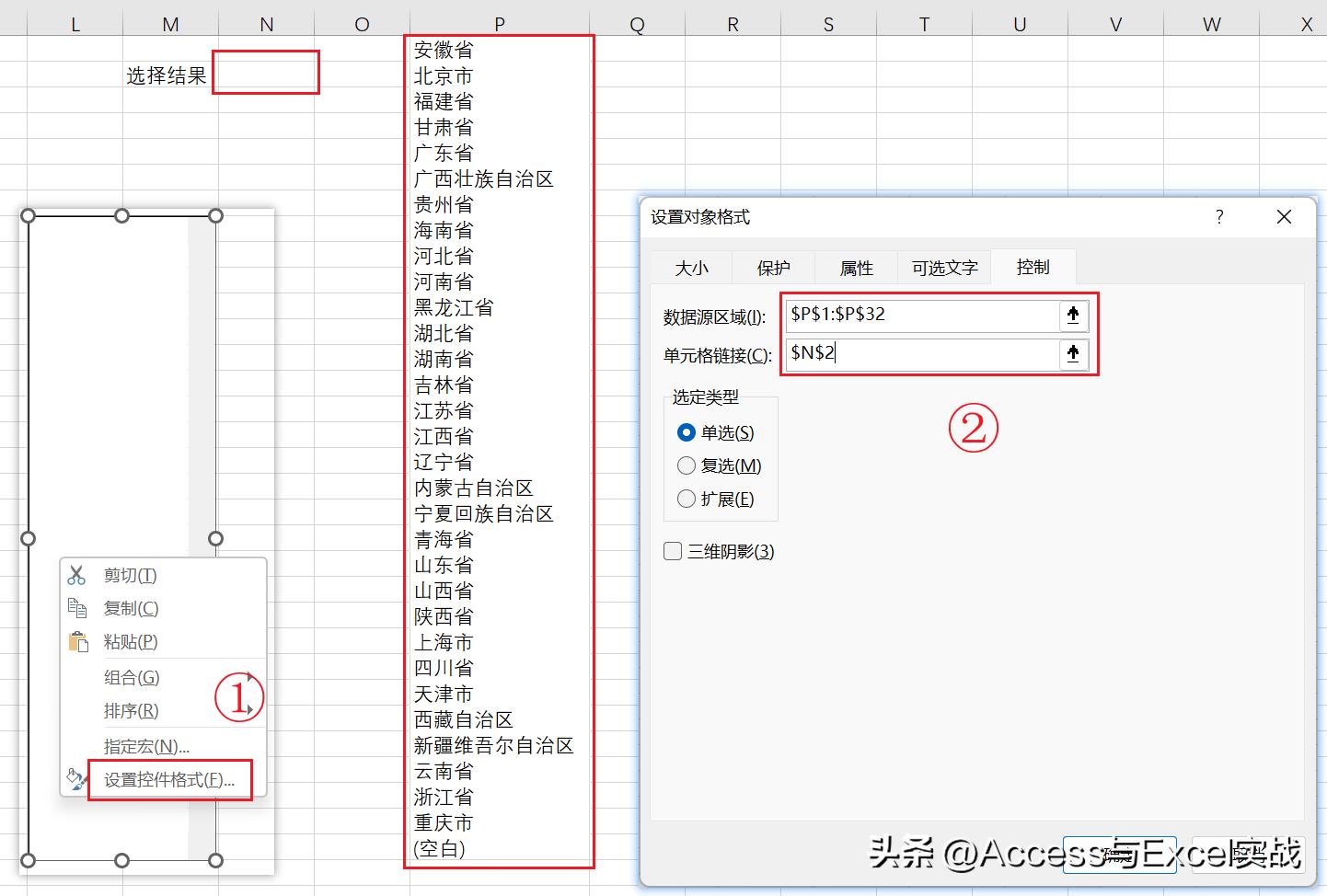
Task: Click the Copy (复制) icon
Action: point(77,607)
